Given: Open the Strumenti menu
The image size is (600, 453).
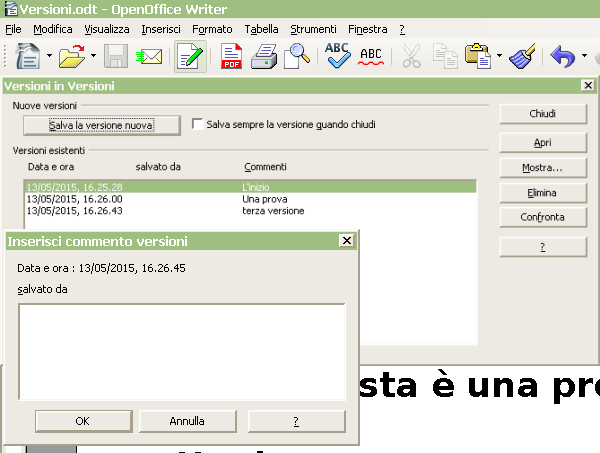Looking at the screenshot, I should 313,29.
